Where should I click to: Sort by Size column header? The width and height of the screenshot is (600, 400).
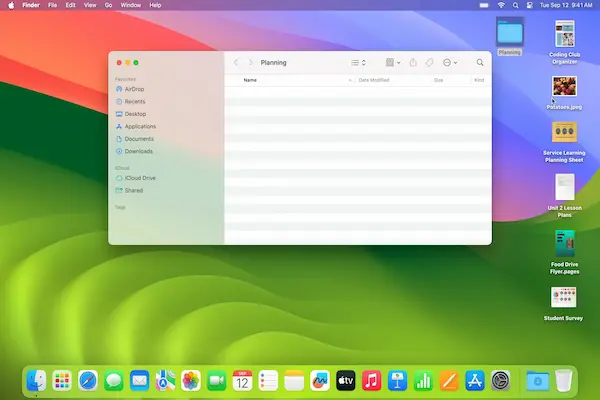point(439,80)
